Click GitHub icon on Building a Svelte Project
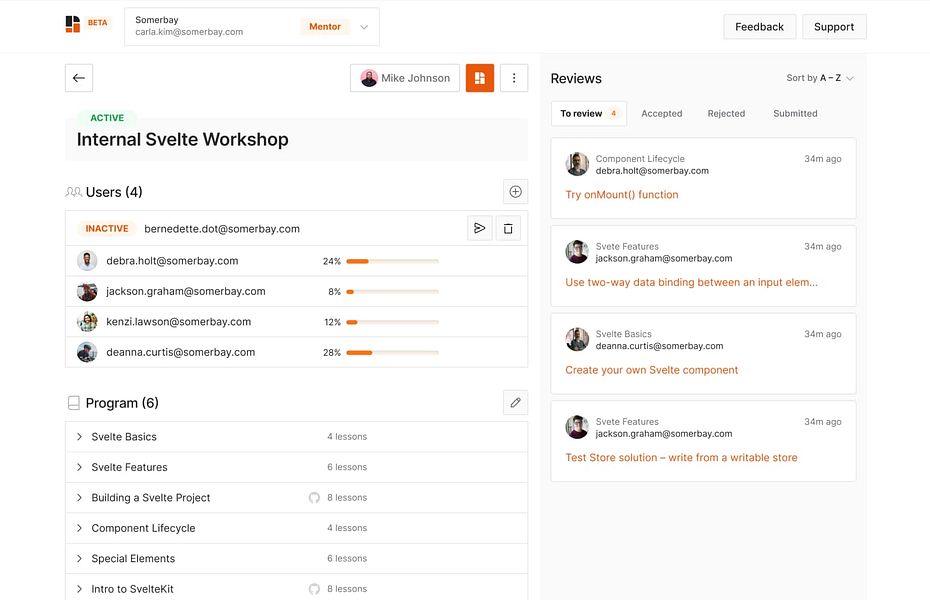This screenshot has height=600, width=930. (x=314, y=497)
